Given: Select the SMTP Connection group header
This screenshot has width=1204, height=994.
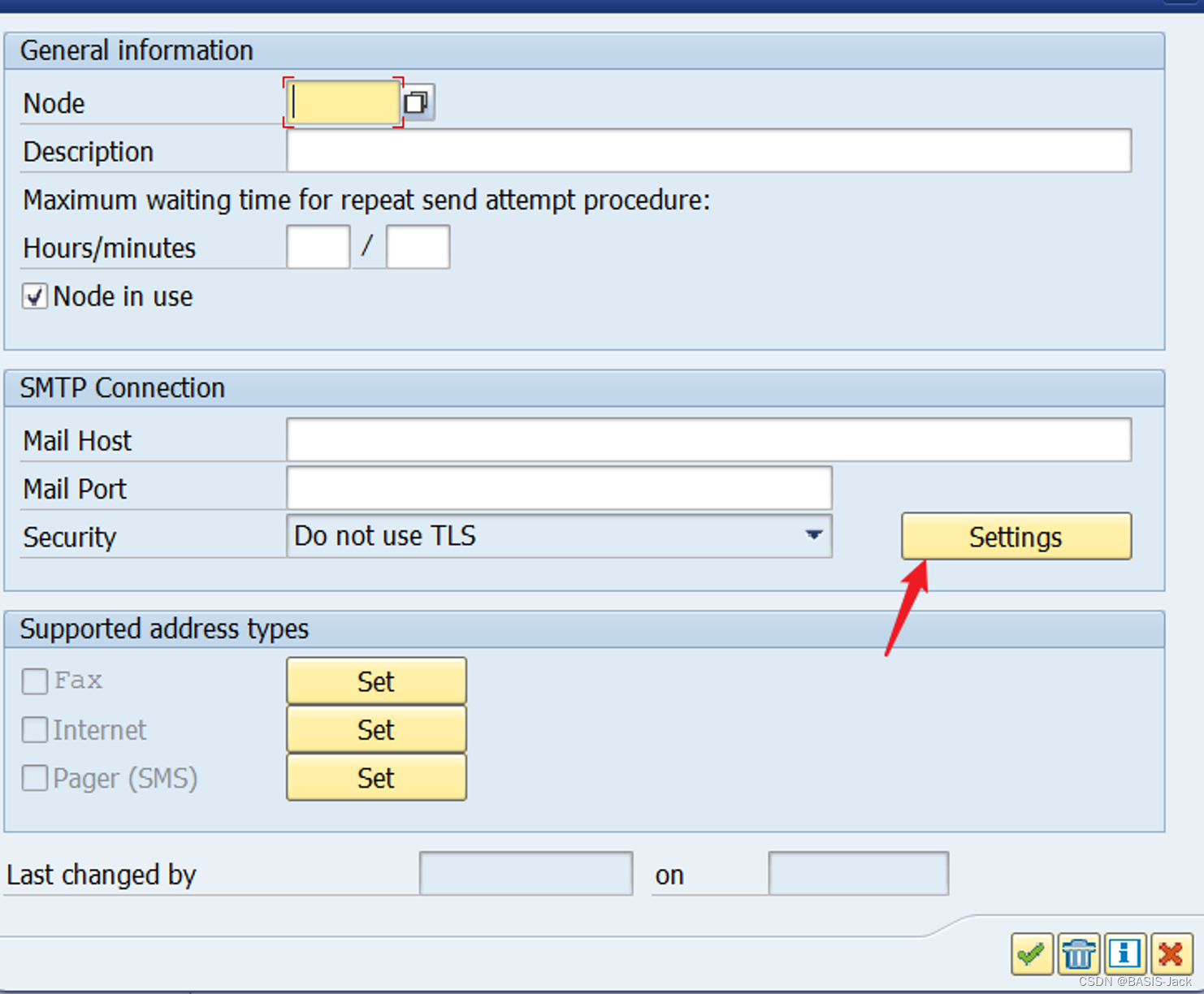Looking at the screenshot, I should click(584, 388).
